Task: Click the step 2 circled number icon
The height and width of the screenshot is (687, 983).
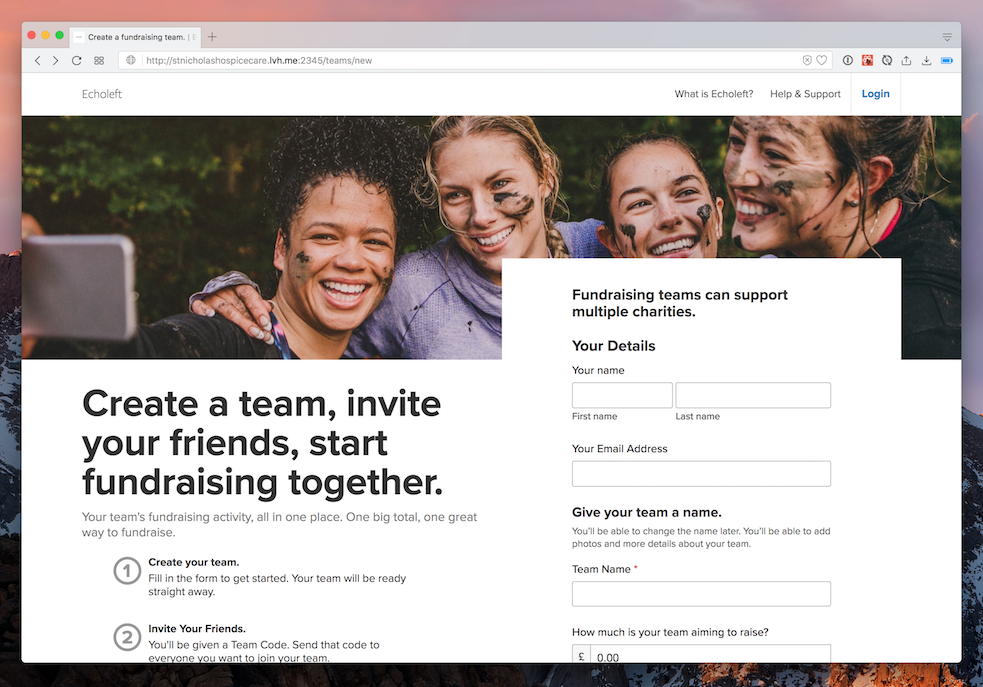Action: [x=127, y=637]
